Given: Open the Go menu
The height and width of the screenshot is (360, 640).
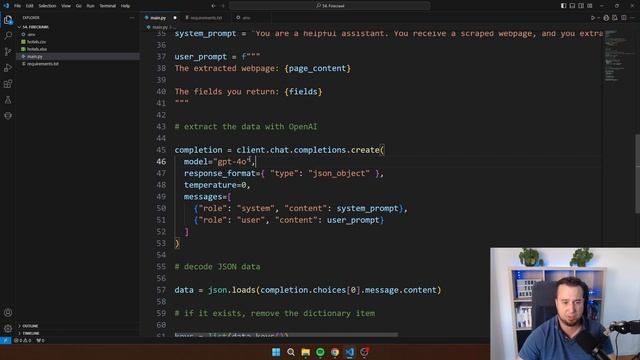Looking at the screenshot, I should click(x=78, y=6).
